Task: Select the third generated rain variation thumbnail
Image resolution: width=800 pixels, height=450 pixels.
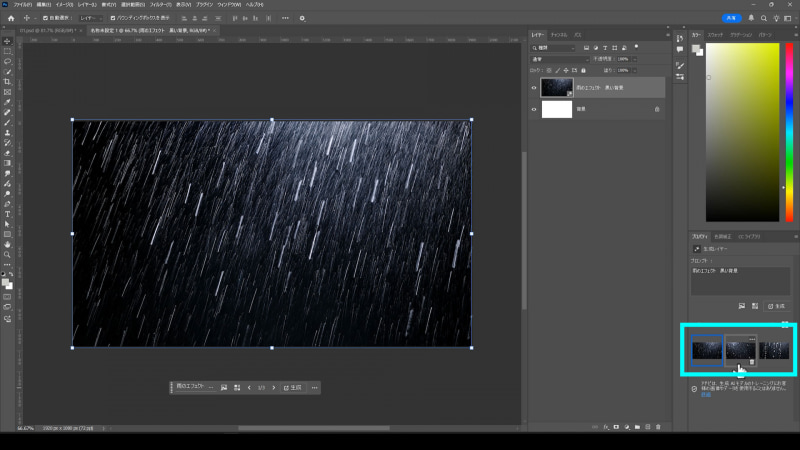Action: [x=775, y=350]
